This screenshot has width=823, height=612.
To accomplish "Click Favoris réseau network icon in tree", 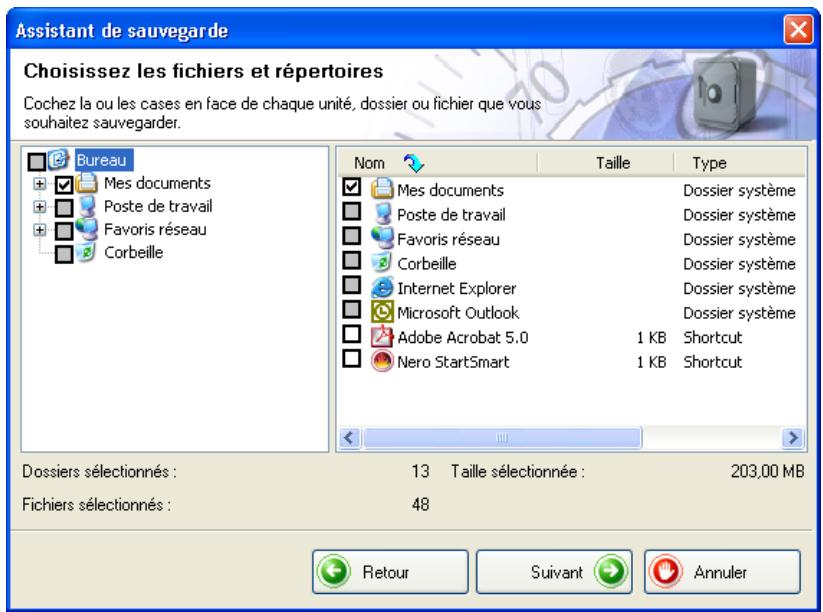I will click(x=87, y=229).
